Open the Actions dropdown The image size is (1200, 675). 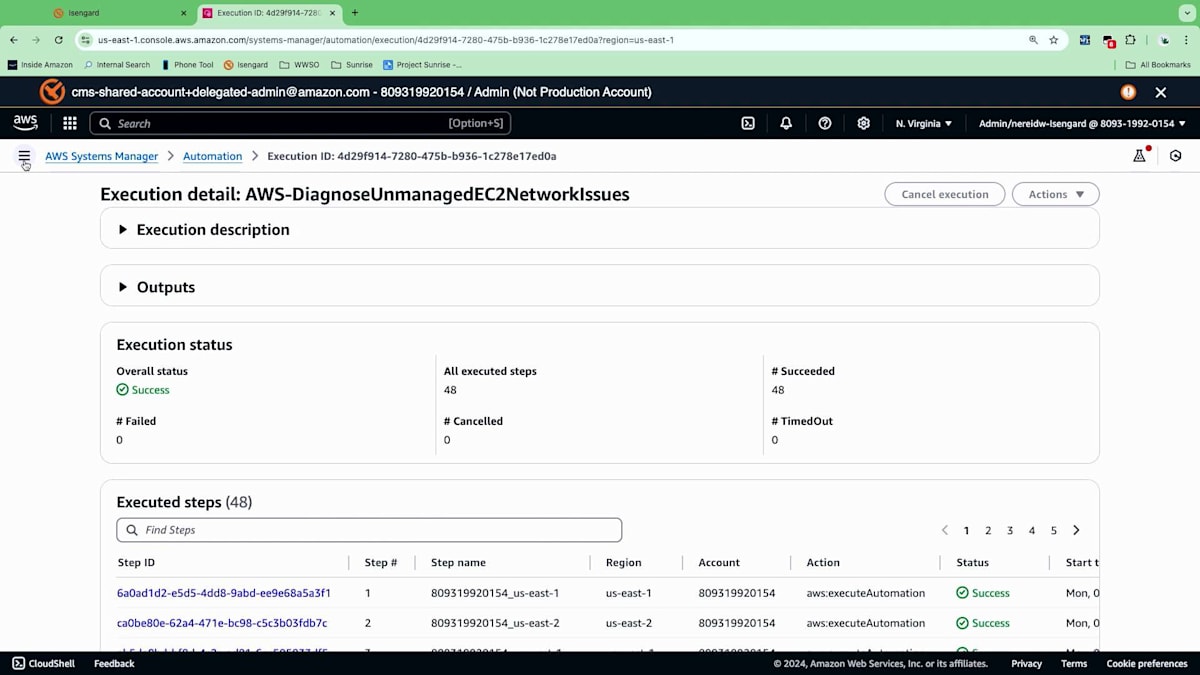[x=1056, y=194]
